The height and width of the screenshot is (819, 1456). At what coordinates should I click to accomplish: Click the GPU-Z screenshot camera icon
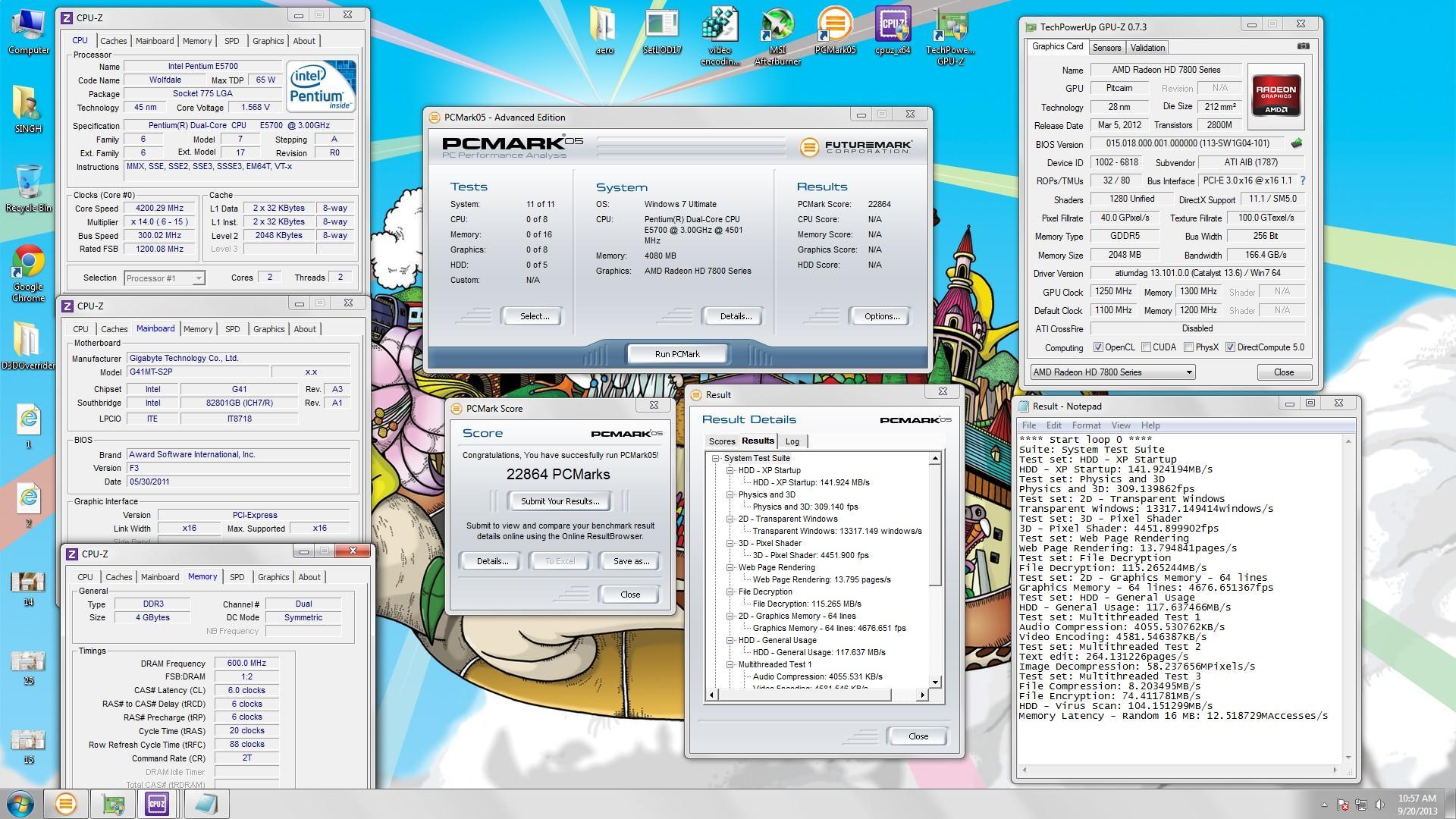[1303, 46]
